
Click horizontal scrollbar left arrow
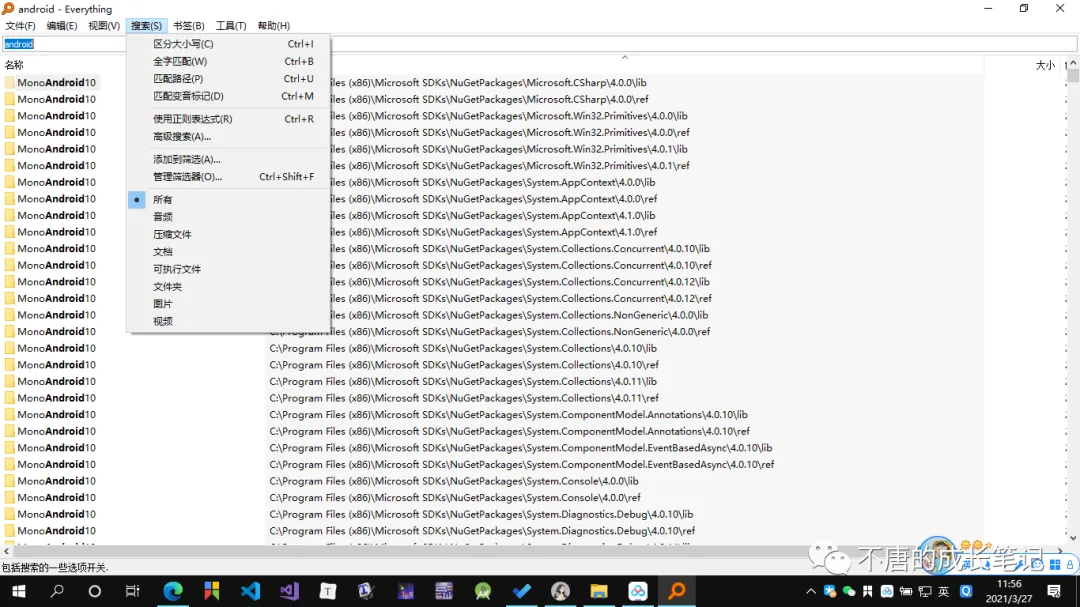tap(6, 551)
